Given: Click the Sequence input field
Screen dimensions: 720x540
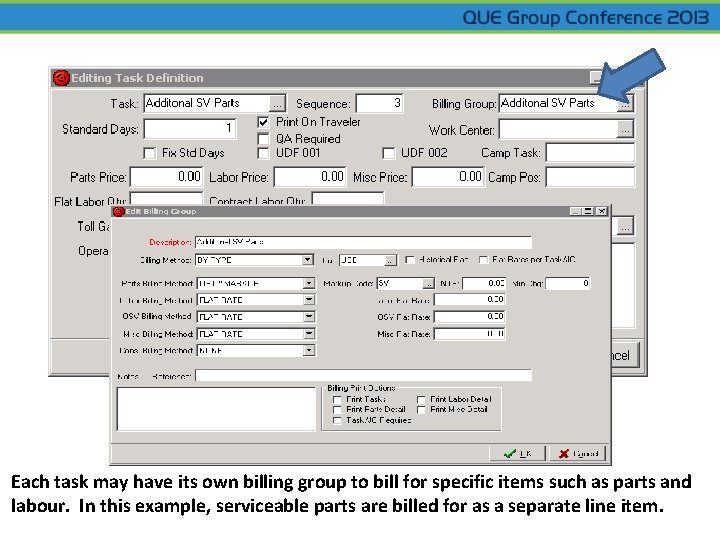Looking at the screenshot, I should pos(379,103).
